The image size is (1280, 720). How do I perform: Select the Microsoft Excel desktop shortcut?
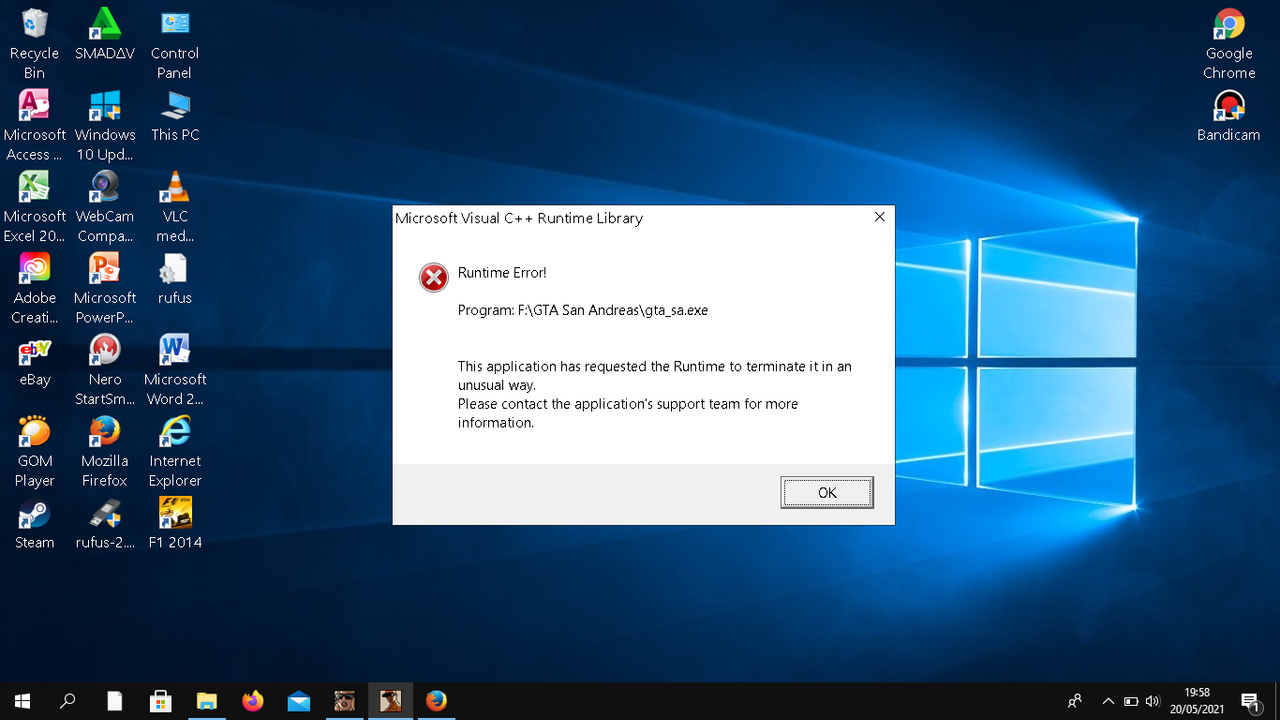pos(34,208)
